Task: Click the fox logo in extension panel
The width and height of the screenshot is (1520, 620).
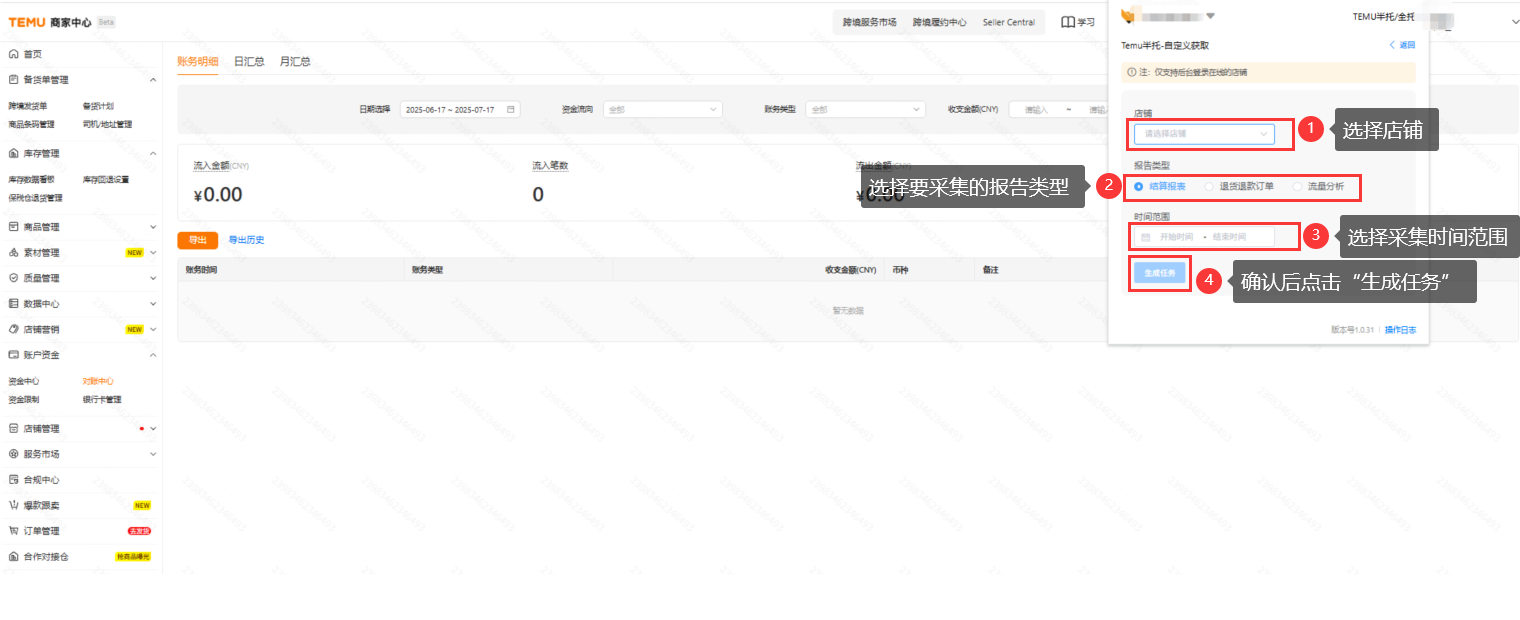Action: pyautogui.click(x=1128, y=16)
